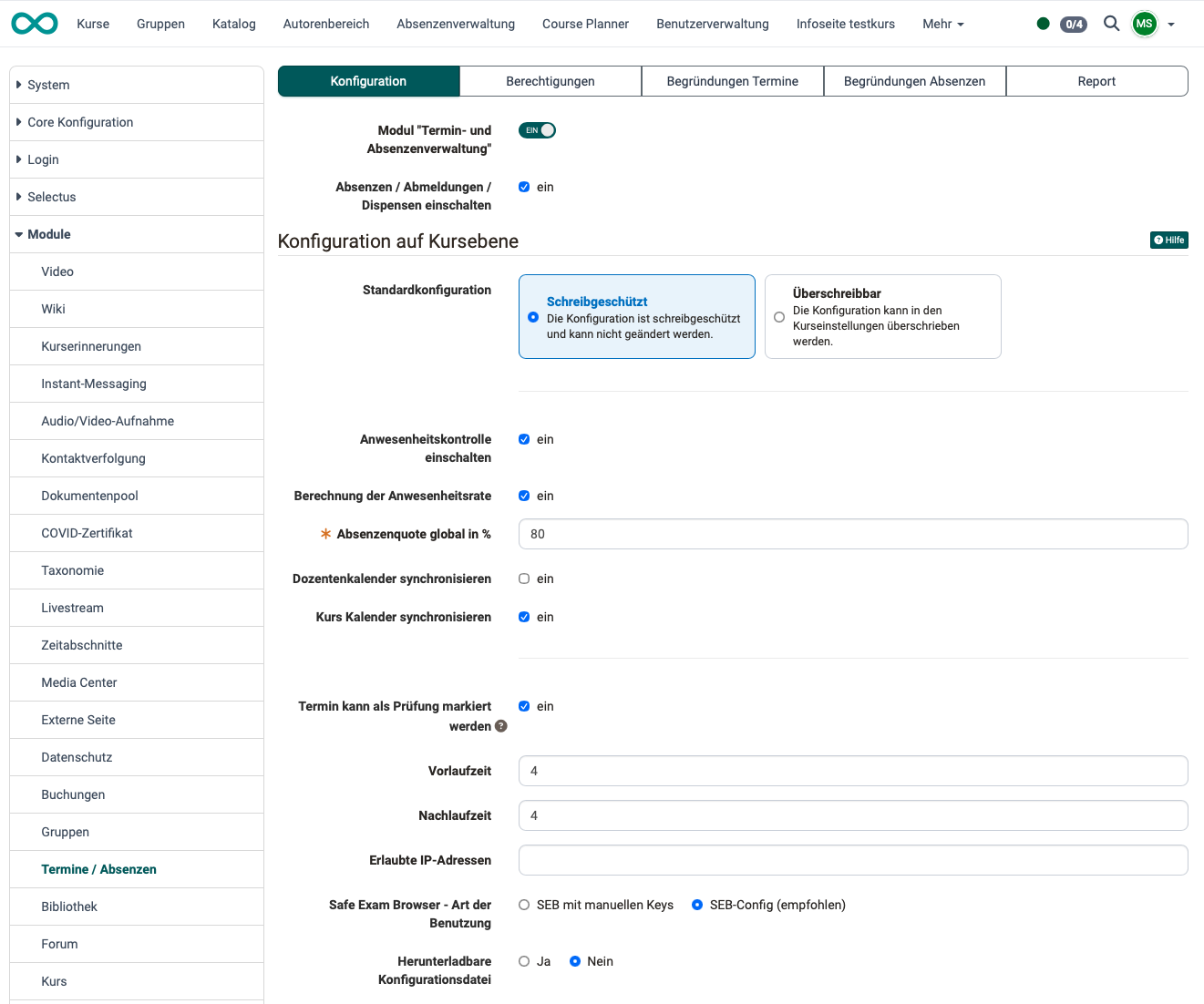Open the search magnifier icon
The width and height of the screenshot is (1204, 1004).
(x=1111, y=24)
